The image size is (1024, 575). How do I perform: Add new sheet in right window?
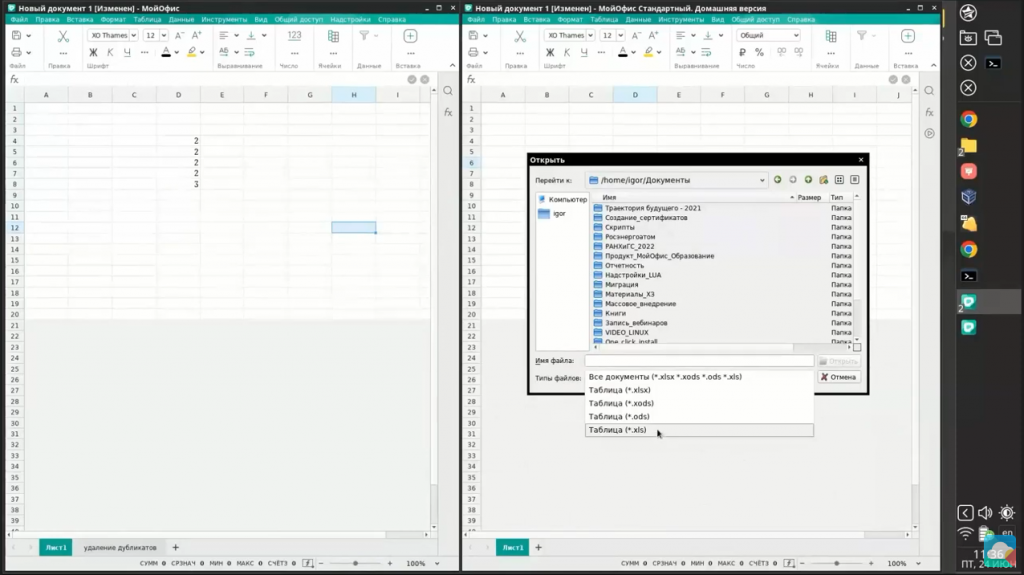tap(538, 548)
